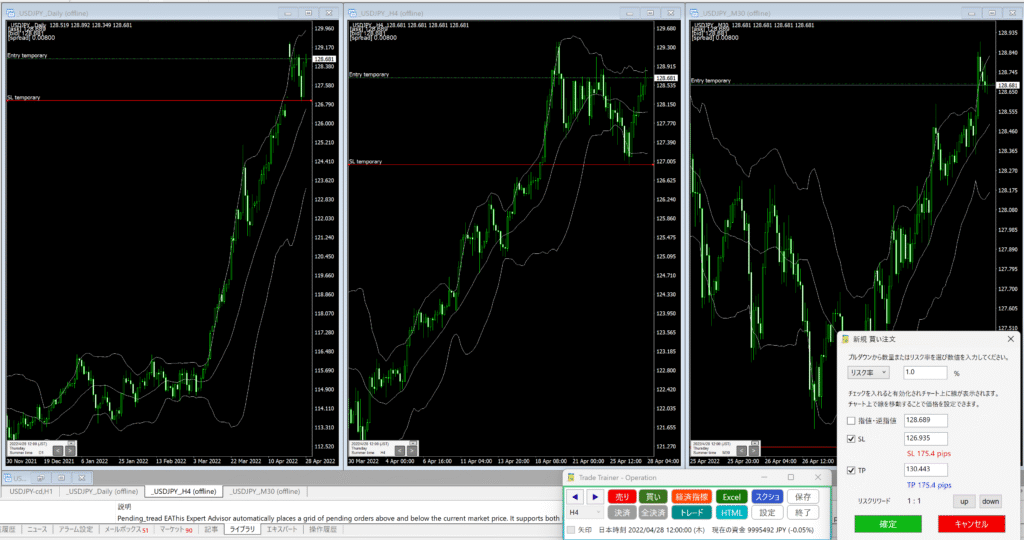Open 設定 settings in Trade Trainer
The width and height of the screenshot is (1024, 540).
[x=767, y=513]
